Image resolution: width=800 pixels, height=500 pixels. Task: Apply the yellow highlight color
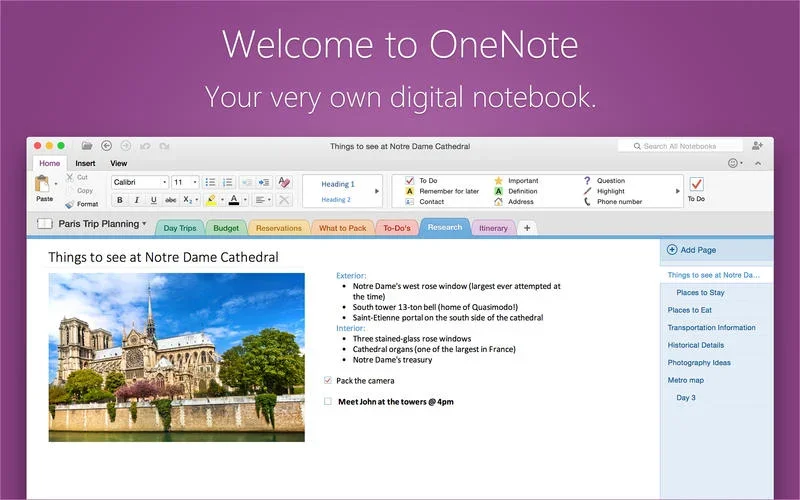tap(211, 200)
